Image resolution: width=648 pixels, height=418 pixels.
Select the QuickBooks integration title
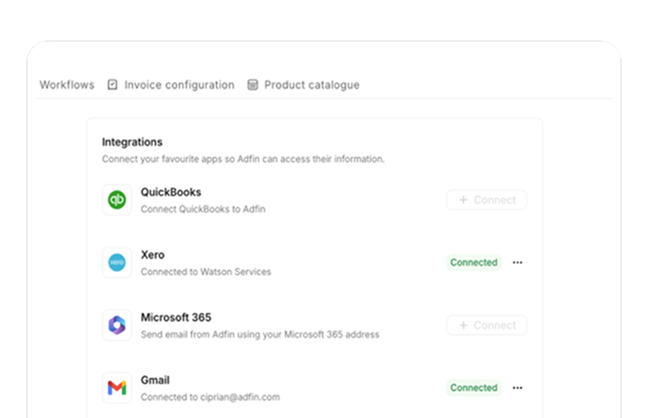pyautogui.click(x=171, y=192)
